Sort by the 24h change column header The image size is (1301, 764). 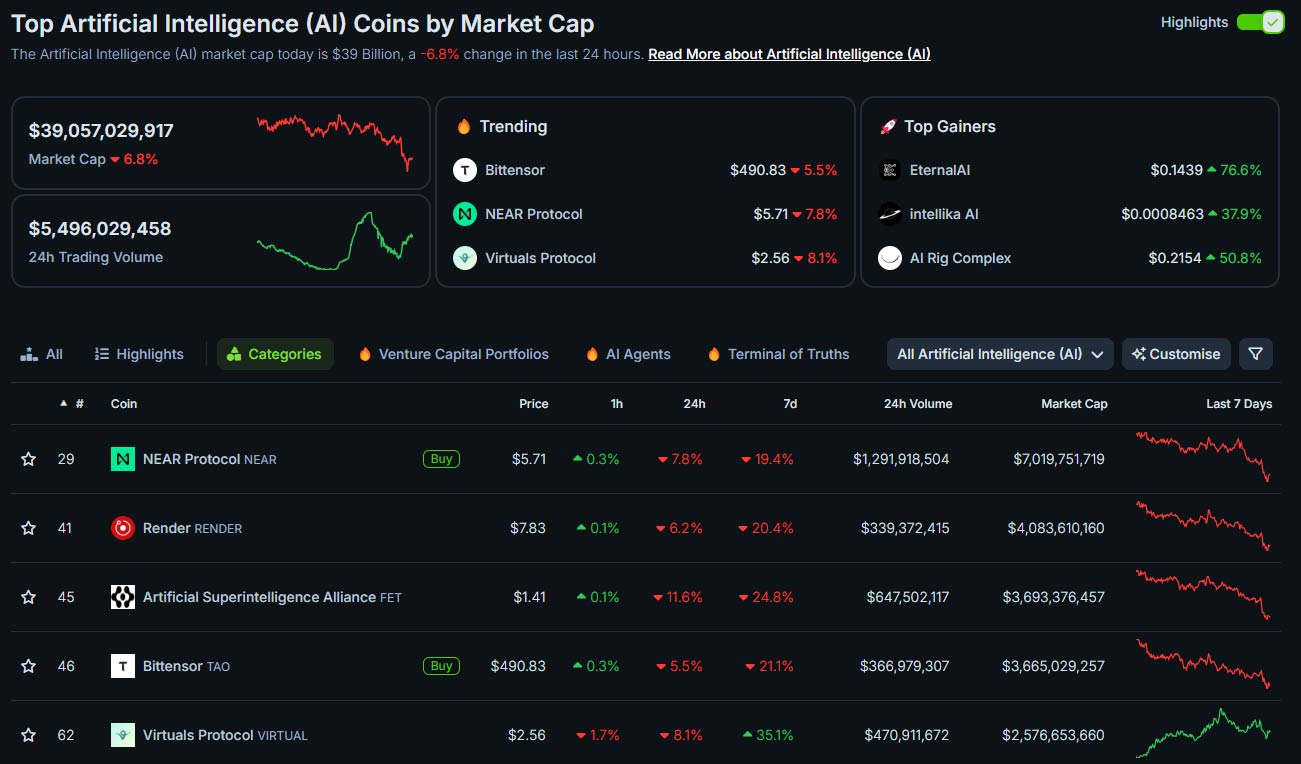(695, 404)
